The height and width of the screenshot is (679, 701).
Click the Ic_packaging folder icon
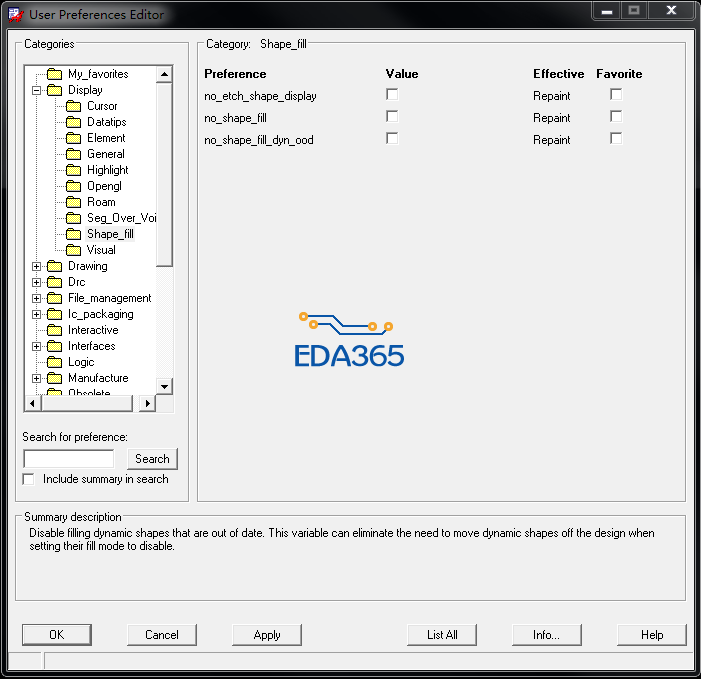[54, 314]
